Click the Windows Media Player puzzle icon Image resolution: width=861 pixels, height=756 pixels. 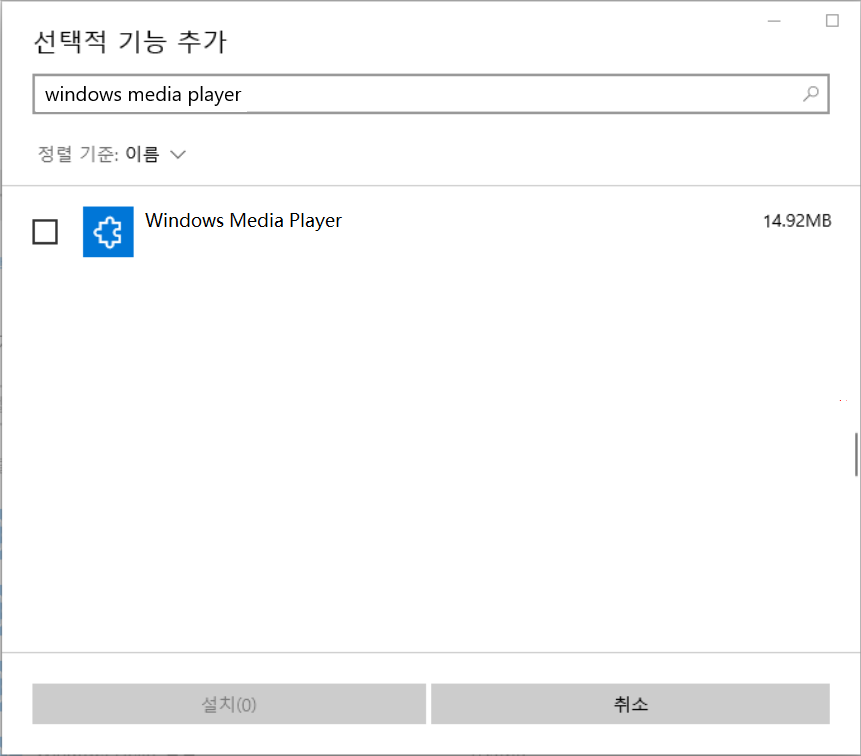108,232
